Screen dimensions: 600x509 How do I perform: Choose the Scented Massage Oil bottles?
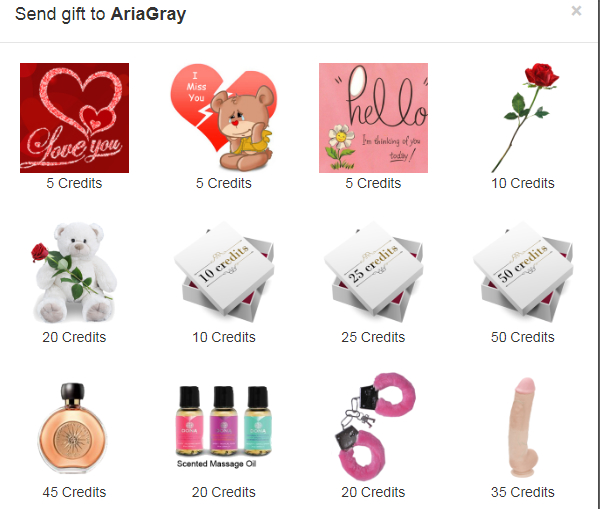224,427
